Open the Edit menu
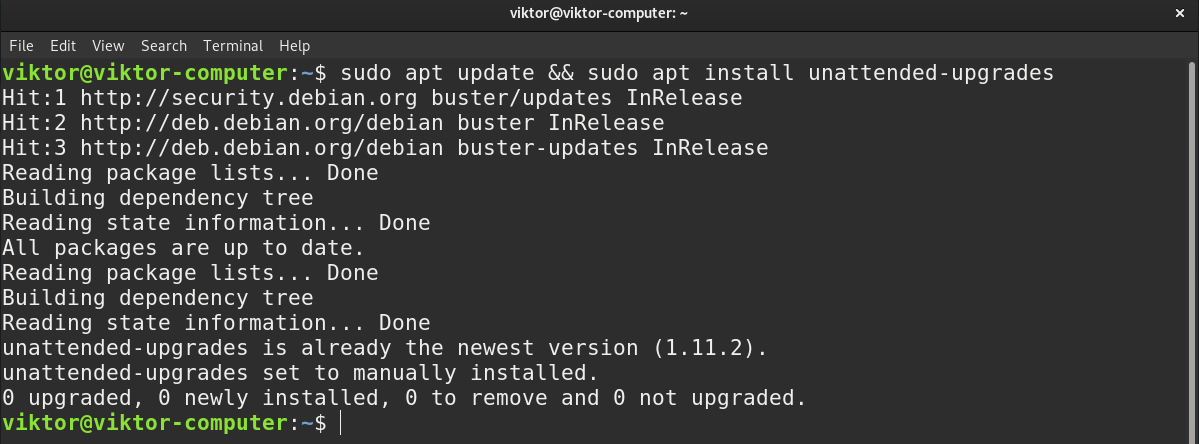The width and height of the screenshot is (1199, 444). 63,46
